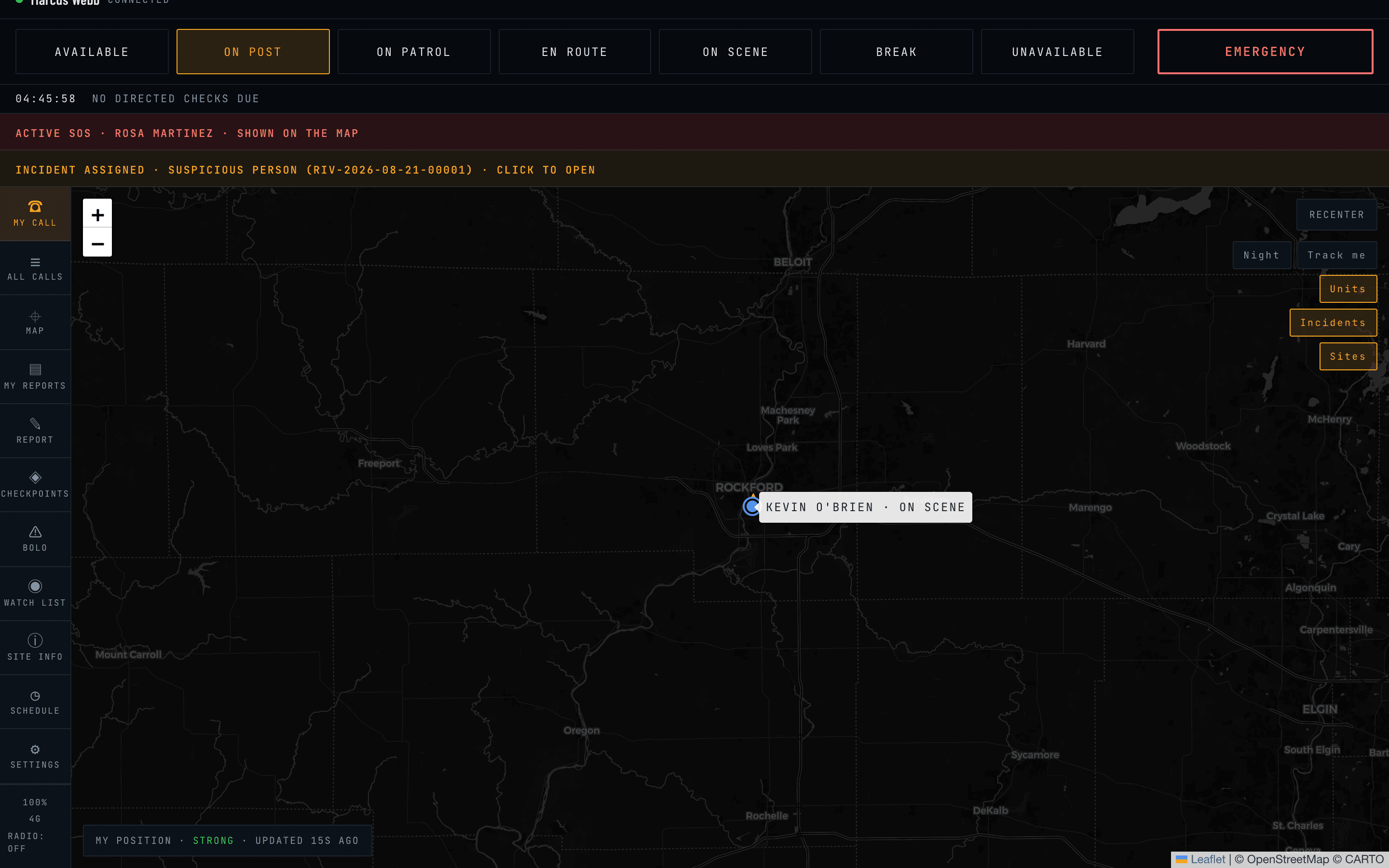1389x868 pixels.
Task: Toggle the Incidents map layer
Action: [x=1333, y=323]
